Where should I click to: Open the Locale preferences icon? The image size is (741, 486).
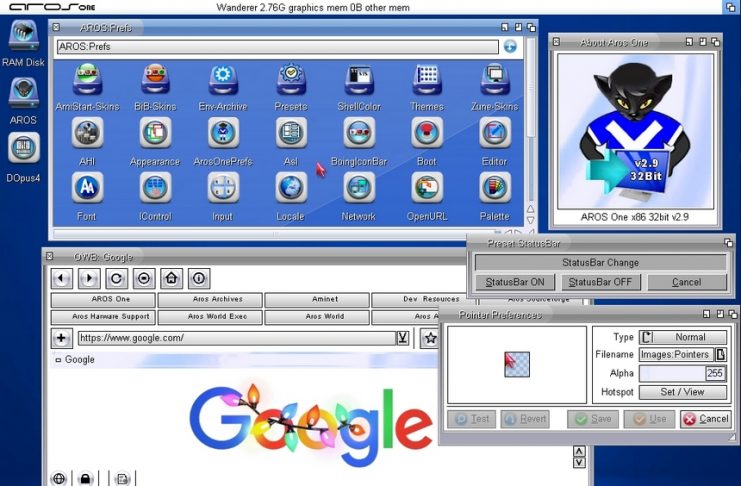(290, 190)
